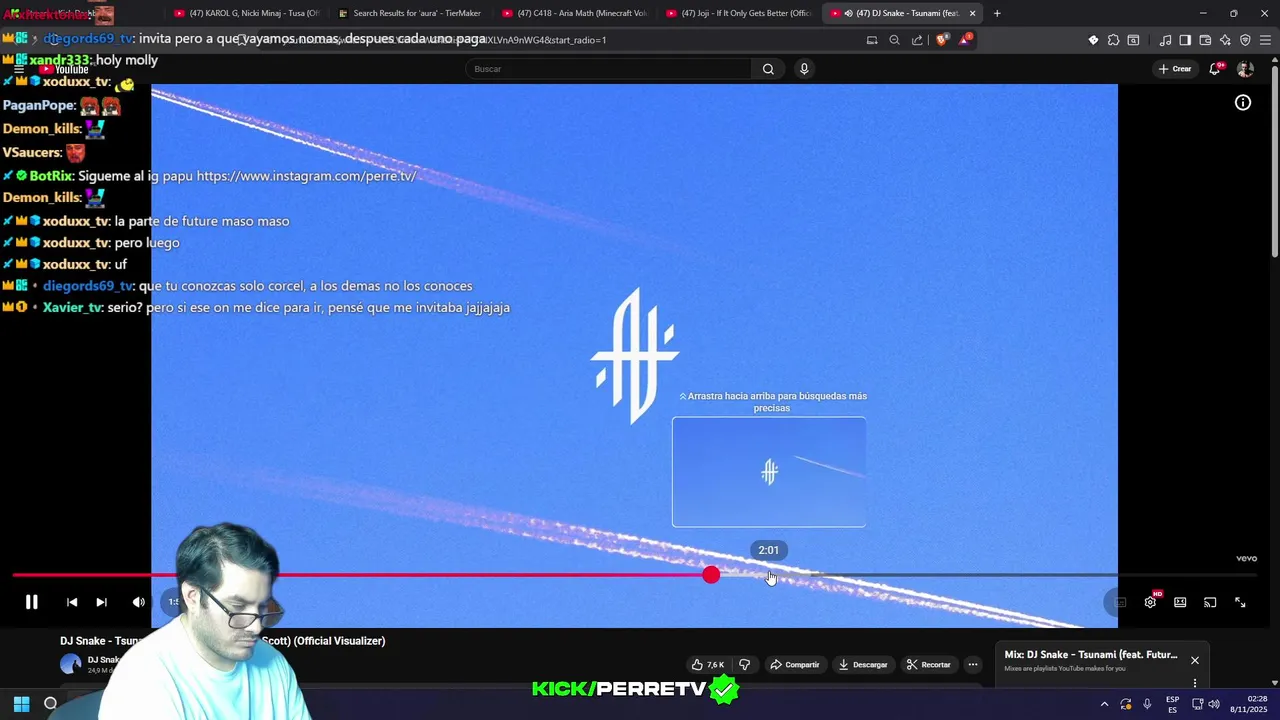This screenshot has height=720, width=1280.
Task: Cast the video to a device
Action: pos(1210,602)
